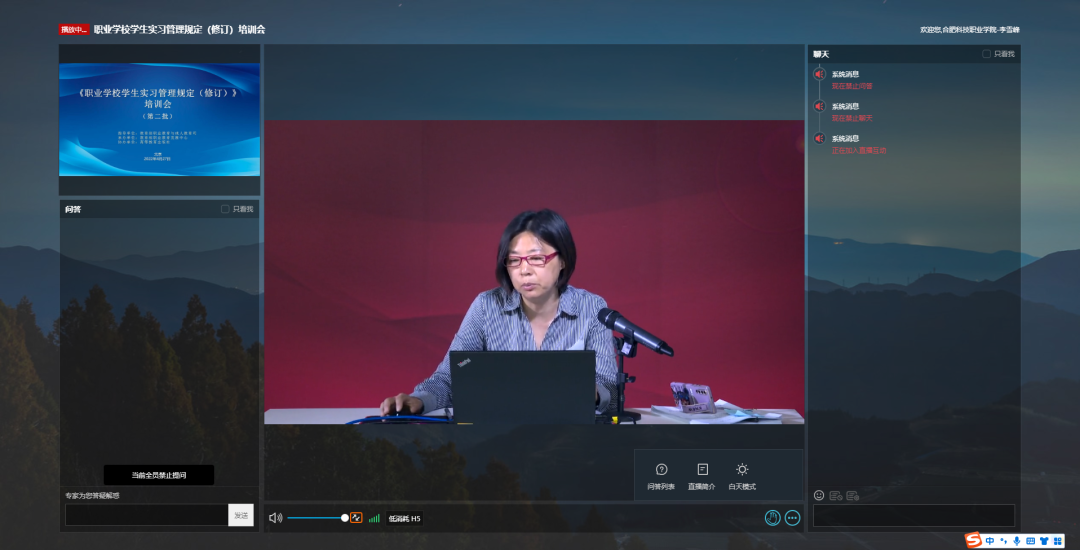Open the 直播简介 live intro
1080x550 pixels.
(x=702, y=476)
